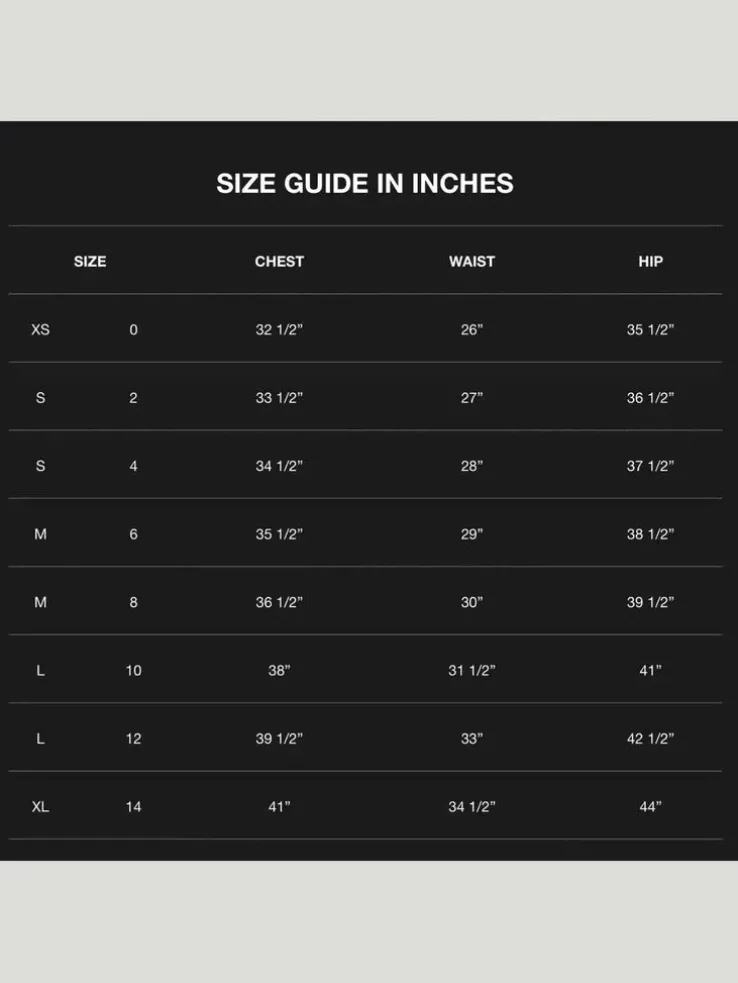This screenshot has width=738, height=983.
Task: Select numeric size 14
Action: (134, 807)
